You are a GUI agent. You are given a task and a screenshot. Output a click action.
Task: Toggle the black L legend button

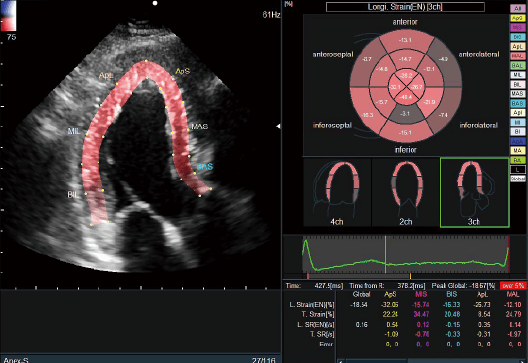pos(518,169)
